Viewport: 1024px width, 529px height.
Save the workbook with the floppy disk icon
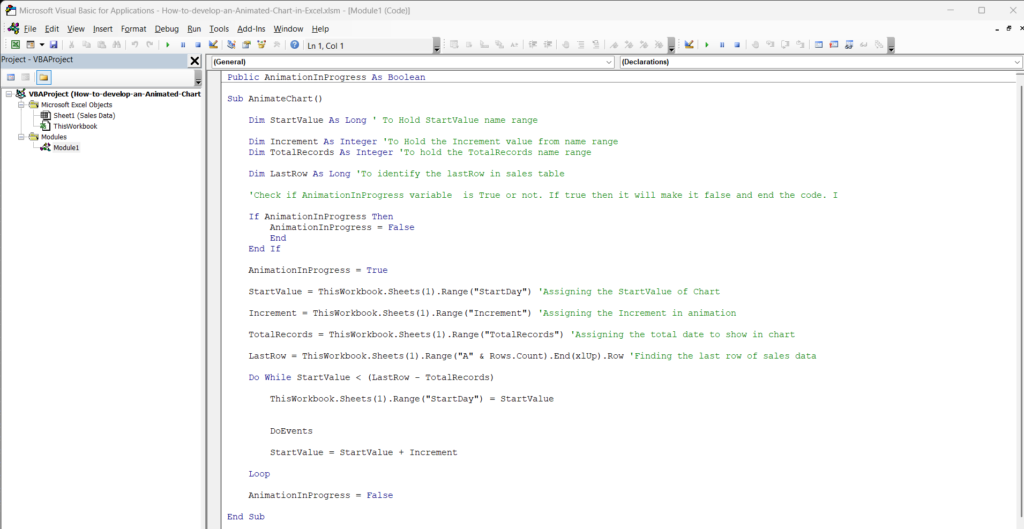click(x=54, y=45)
